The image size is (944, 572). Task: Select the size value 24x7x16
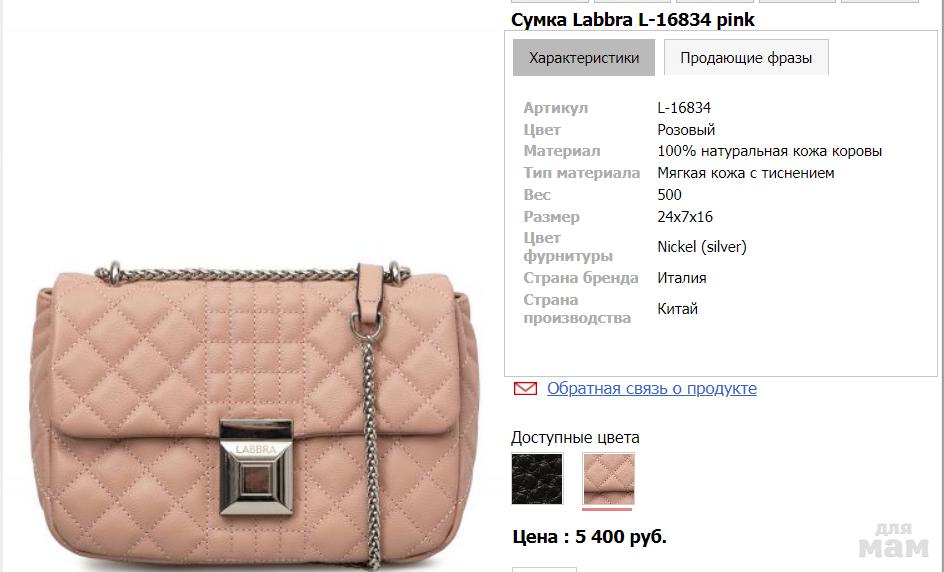[685, 216]
